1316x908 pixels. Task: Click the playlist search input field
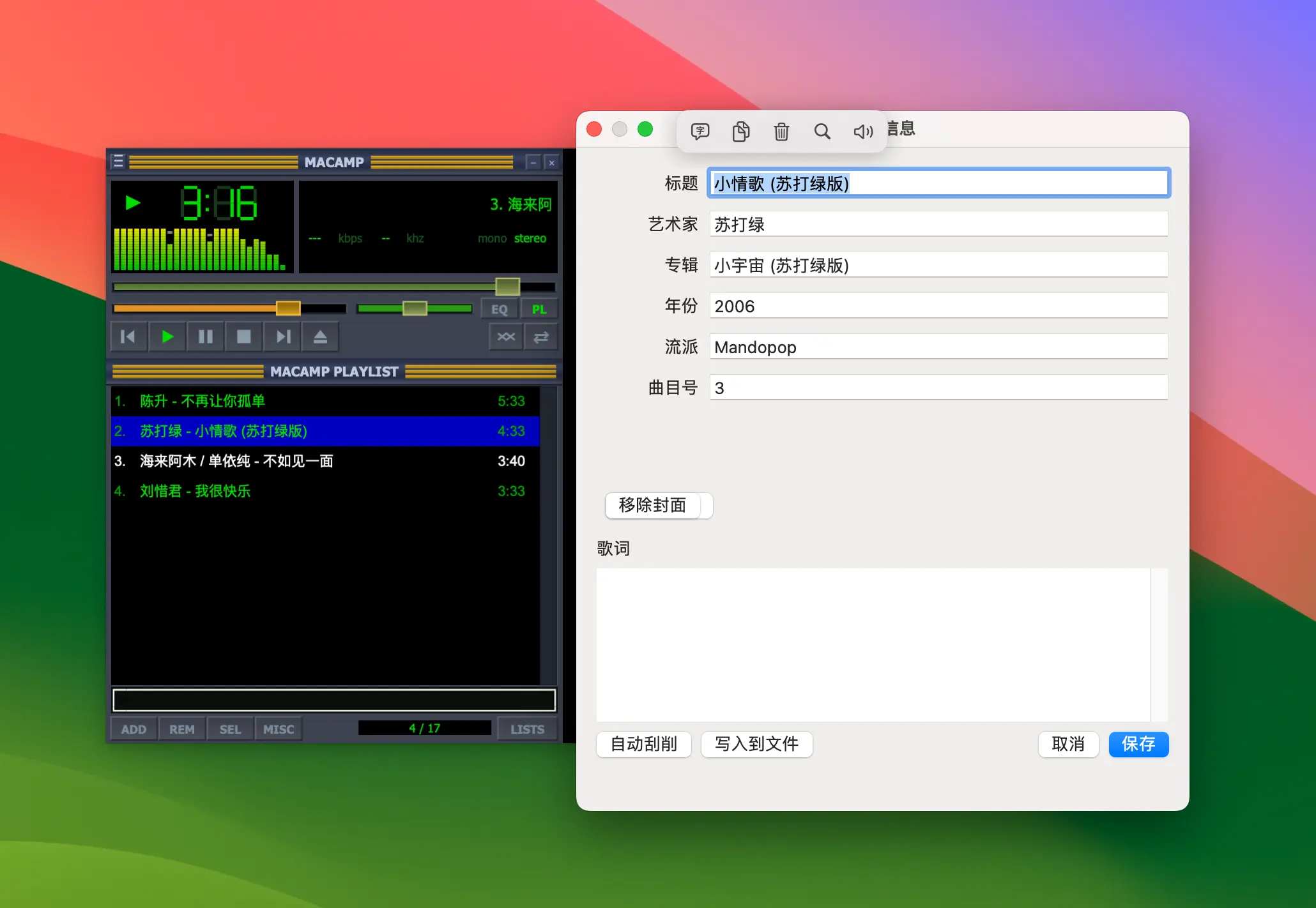click(334, 700)
